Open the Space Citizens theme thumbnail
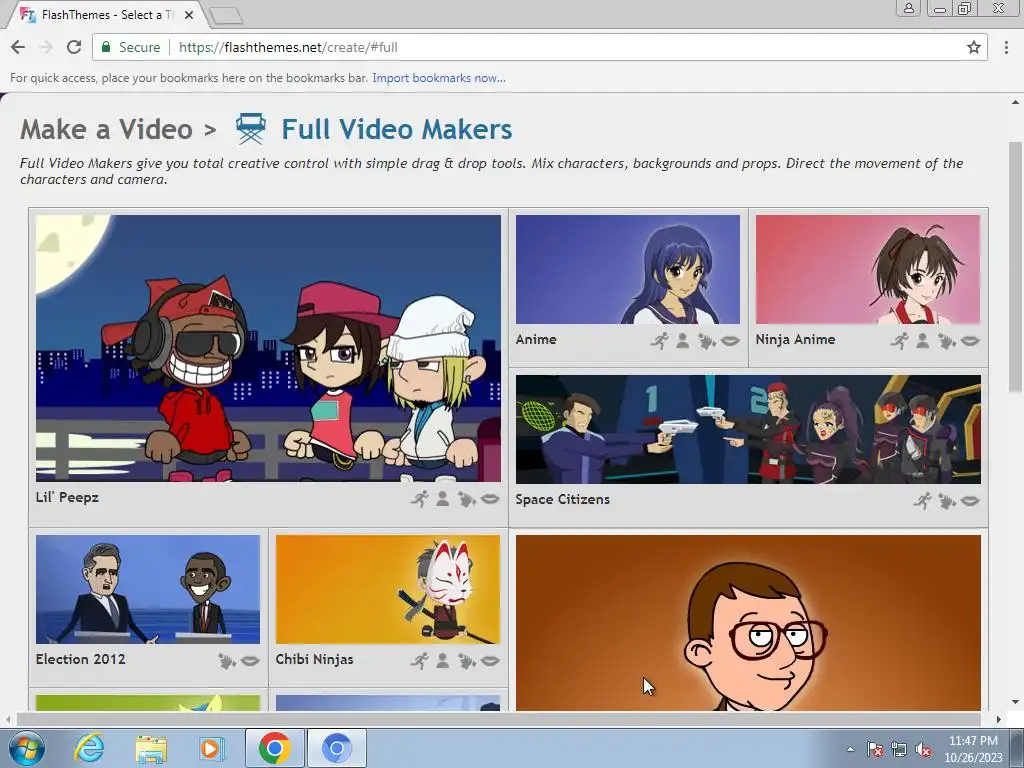 point(748,429)
